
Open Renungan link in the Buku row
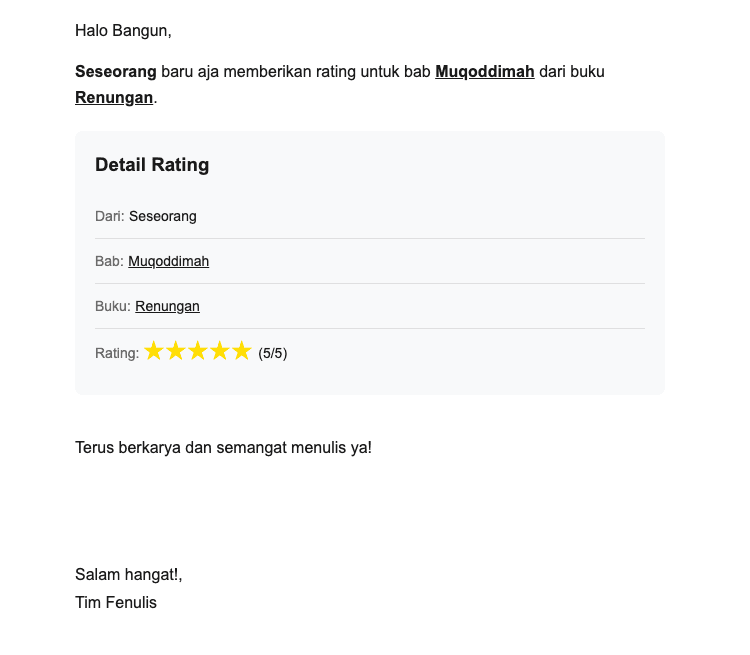coord(168,306)
